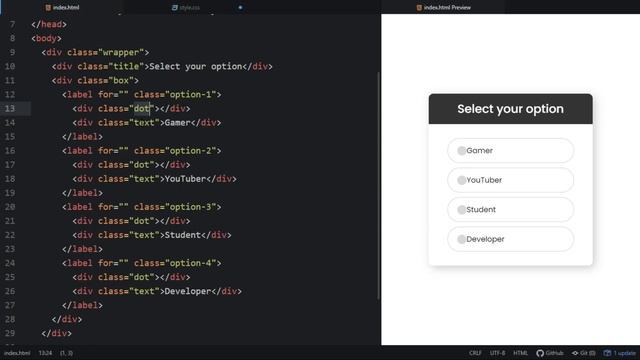Click the index.html file name in status bar
The height and width of the screenshot is (360, 640).
(17, 353)
